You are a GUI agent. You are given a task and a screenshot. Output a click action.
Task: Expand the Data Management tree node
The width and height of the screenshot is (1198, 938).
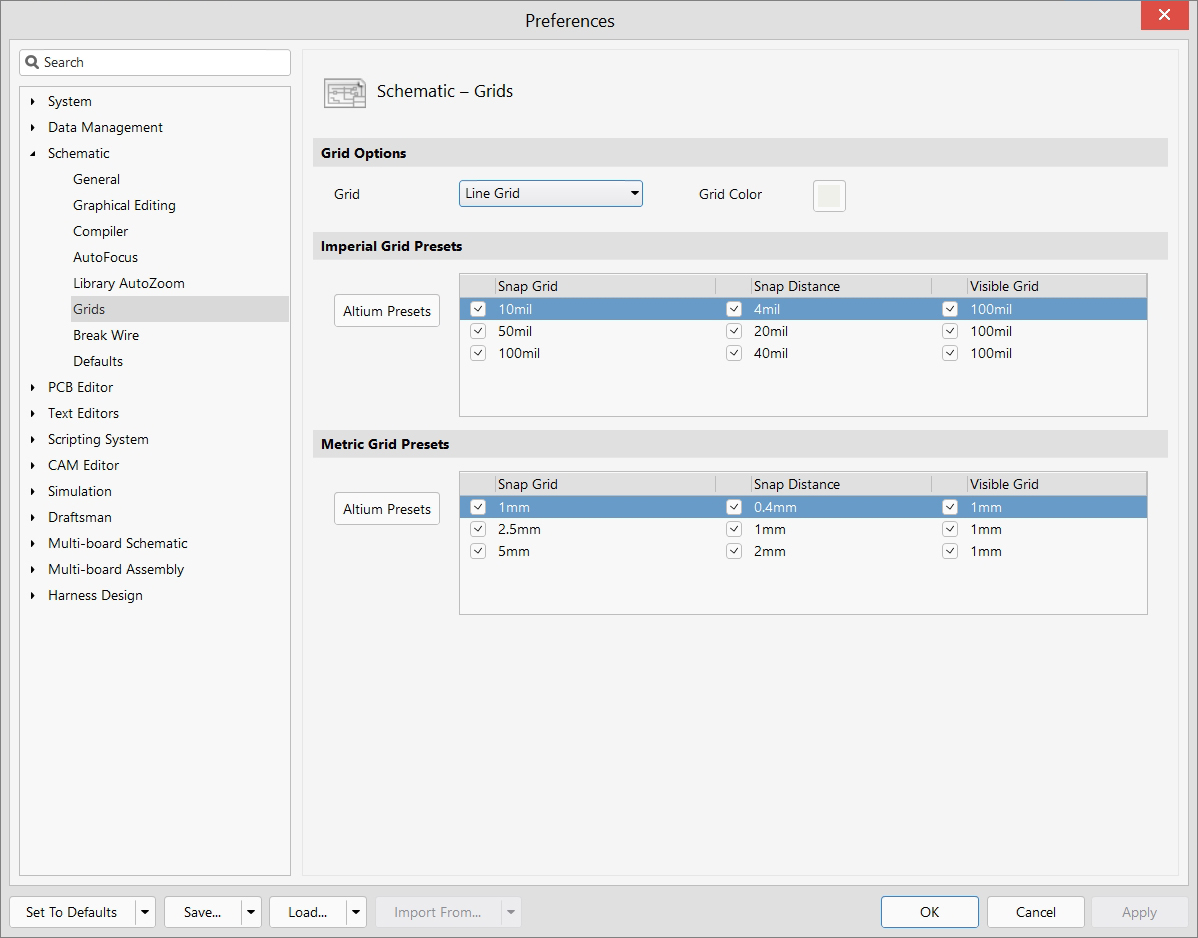point(33,128)
